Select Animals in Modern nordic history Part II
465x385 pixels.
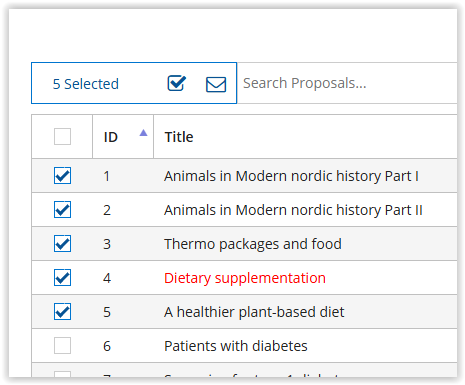pyautogui.click(x=293, y=210)
